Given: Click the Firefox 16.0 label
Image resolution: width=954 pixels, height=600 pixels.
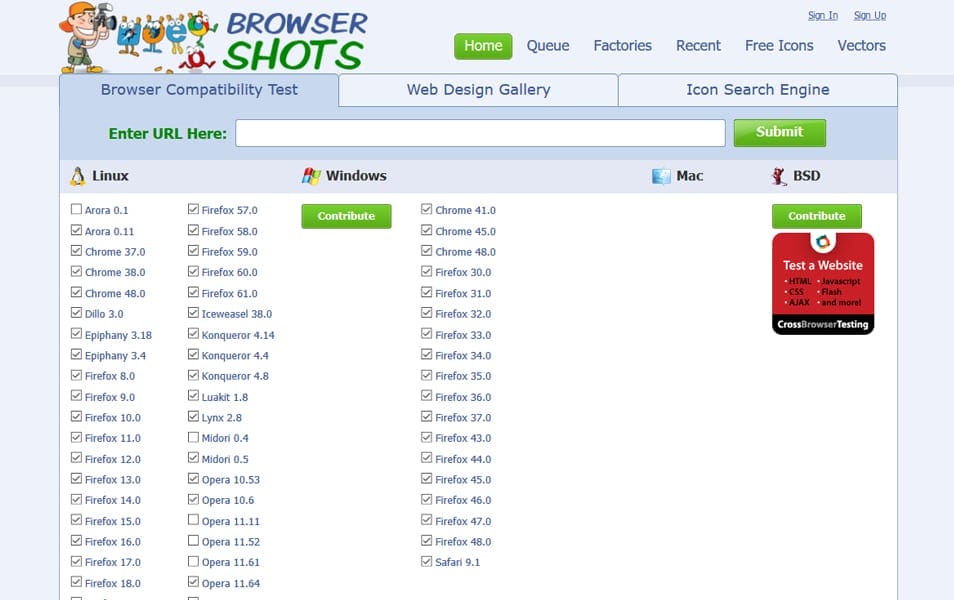Looking at the screenshot, I should click(113, 542).
